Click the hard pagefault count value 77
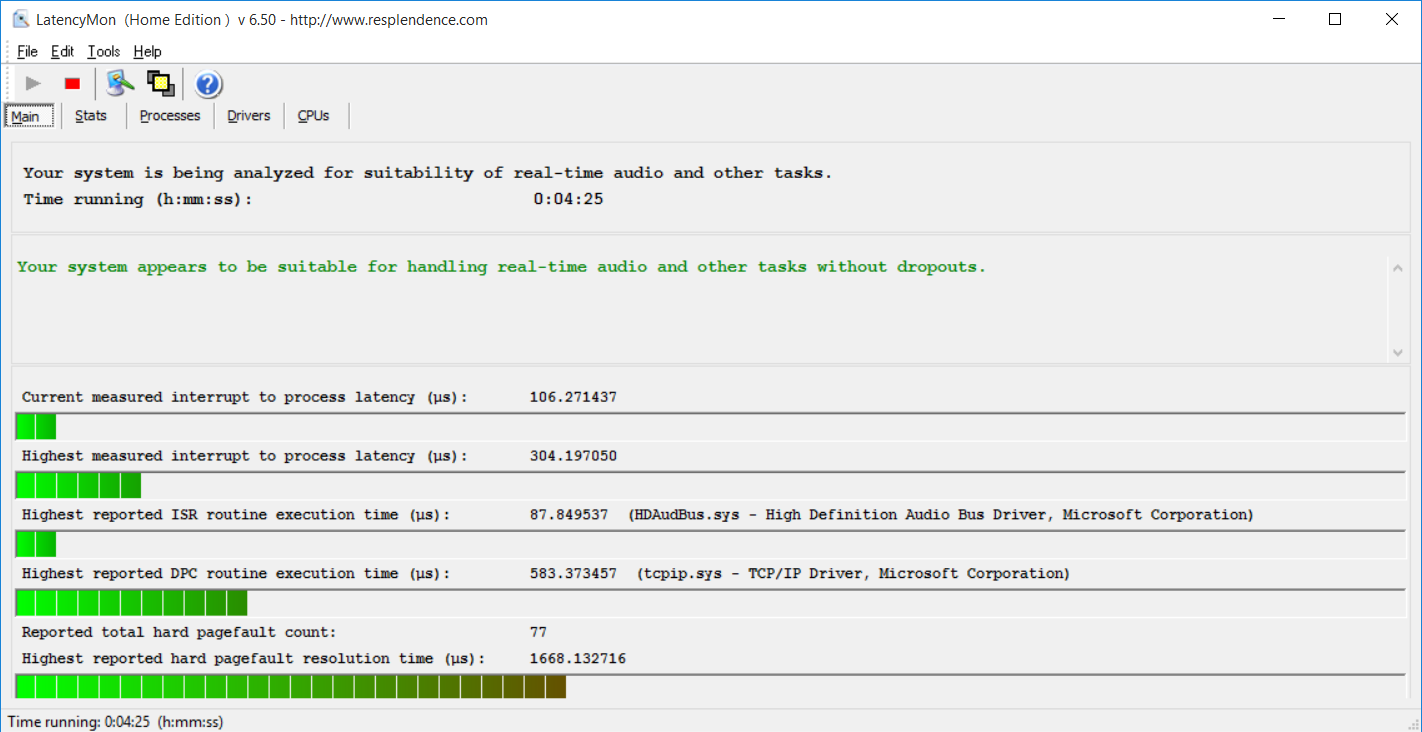The image size is (1422, 732). (538, 632)
